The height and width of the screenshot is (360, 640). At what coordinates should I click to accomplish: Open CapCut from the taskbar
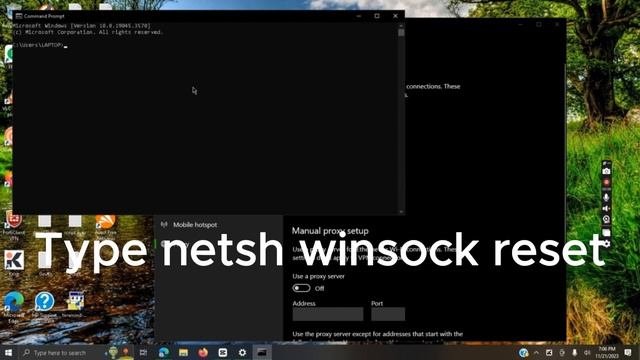click(x=222, y=353)
